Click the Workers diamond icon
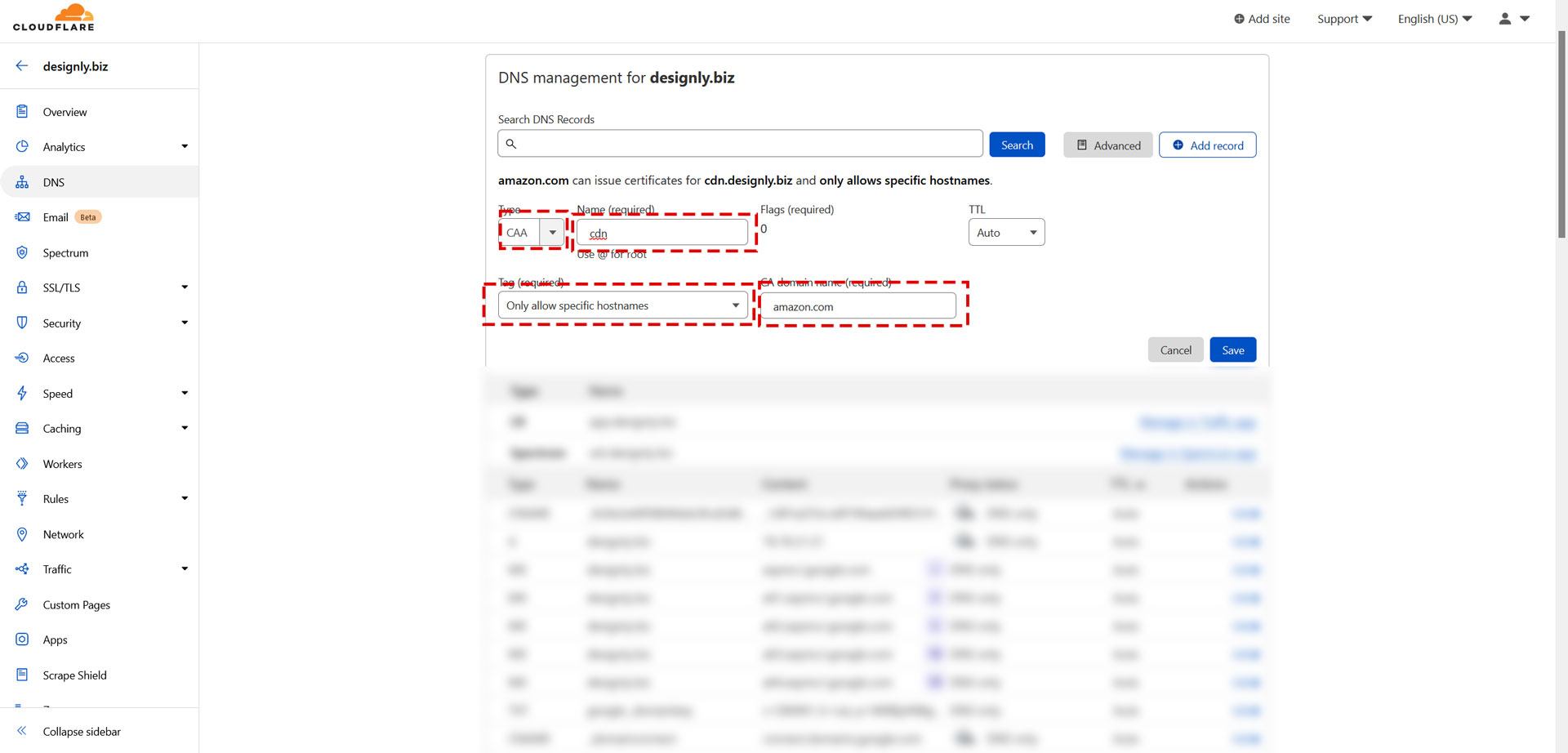The height and width of the screenshot is (753, 1568). [x=22, y=464]
